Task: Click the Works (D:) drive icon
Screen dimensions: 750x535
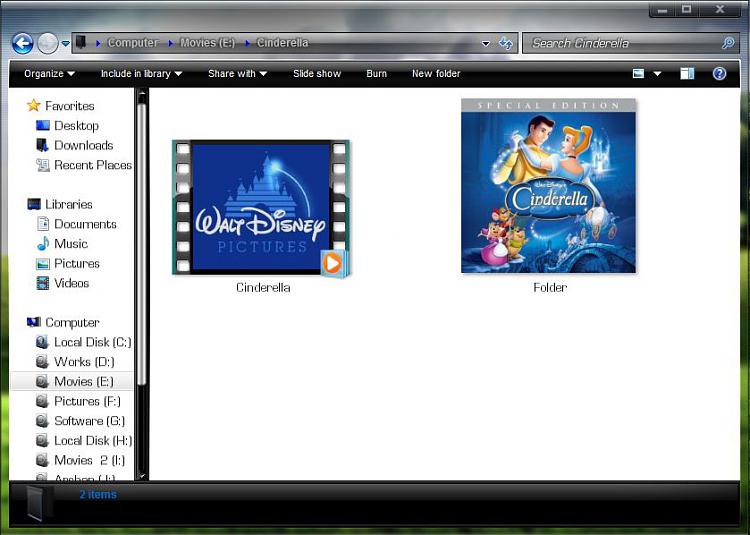Action: click(x=42, y=361)
